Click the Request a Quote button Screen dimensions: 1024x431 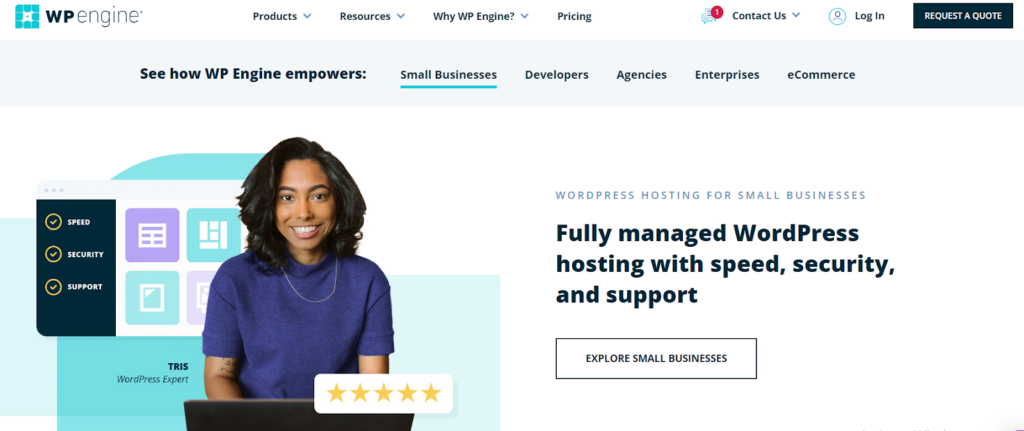click(x=963, y=16)
